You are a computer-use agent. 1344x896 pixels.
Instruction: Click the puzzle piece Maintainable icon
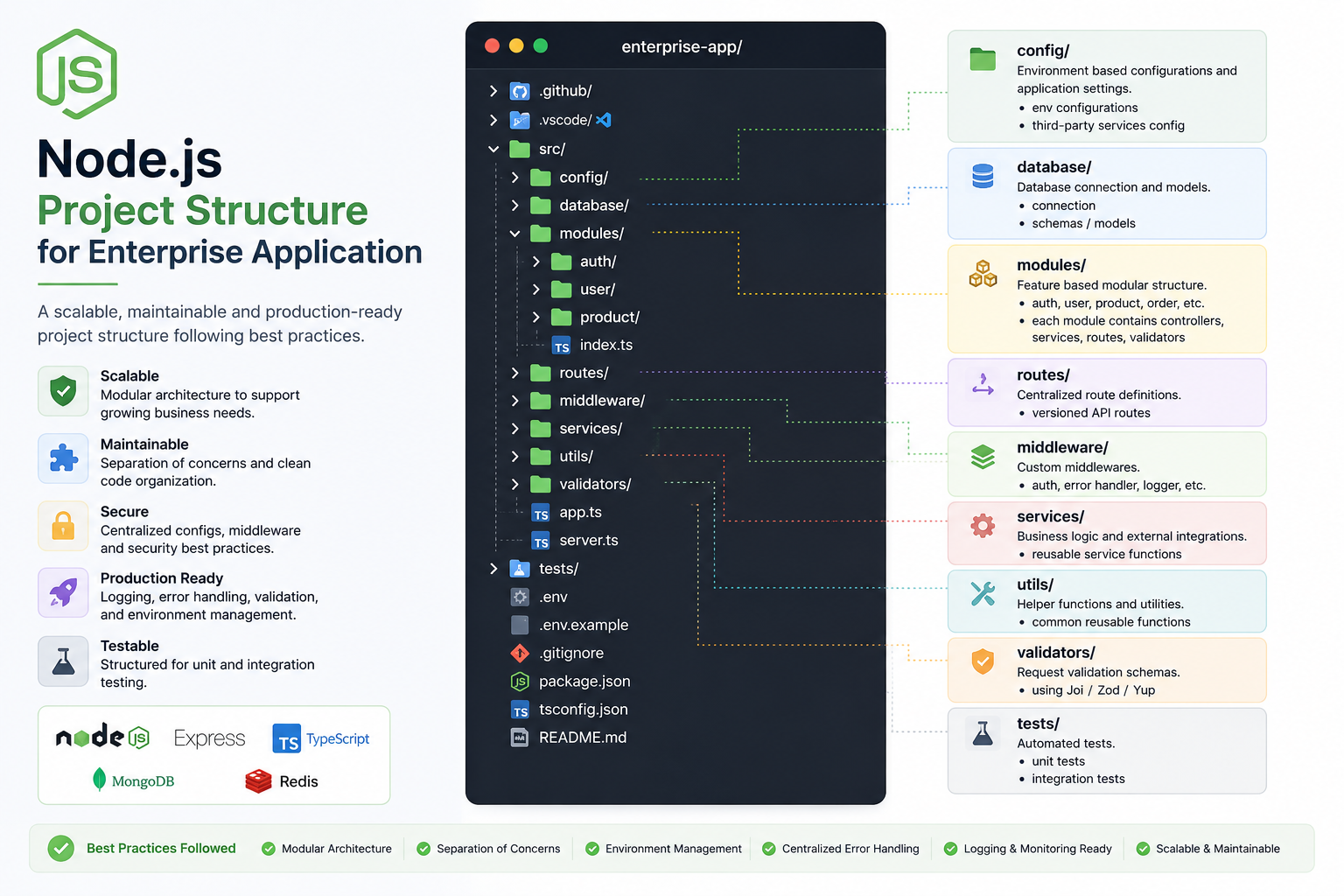click(x=63, y=458)
